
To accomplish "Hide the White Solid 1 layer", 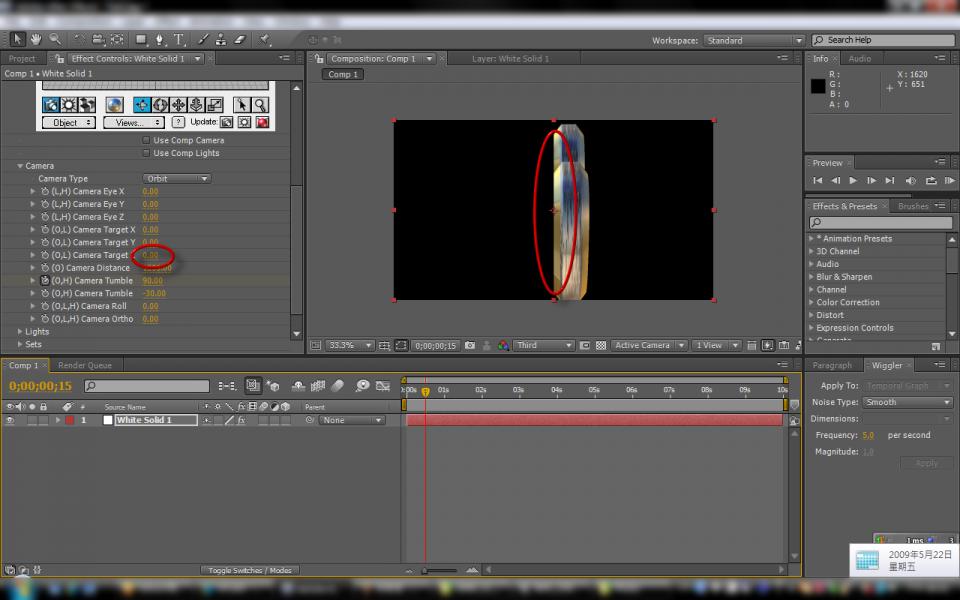I will [x=10, y=421].
